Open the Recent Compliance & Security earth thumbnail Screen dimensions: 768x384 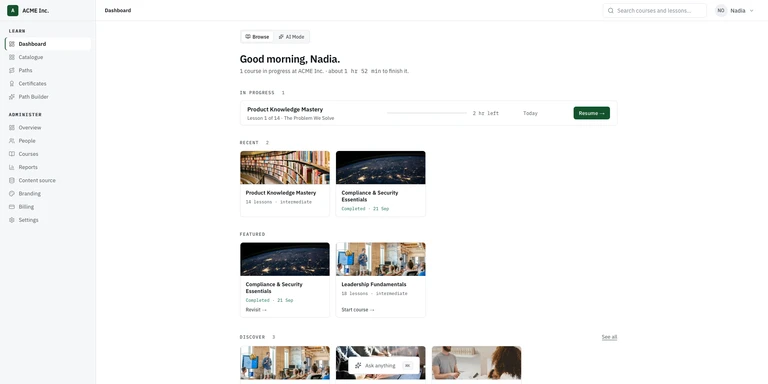click(381, 168)
